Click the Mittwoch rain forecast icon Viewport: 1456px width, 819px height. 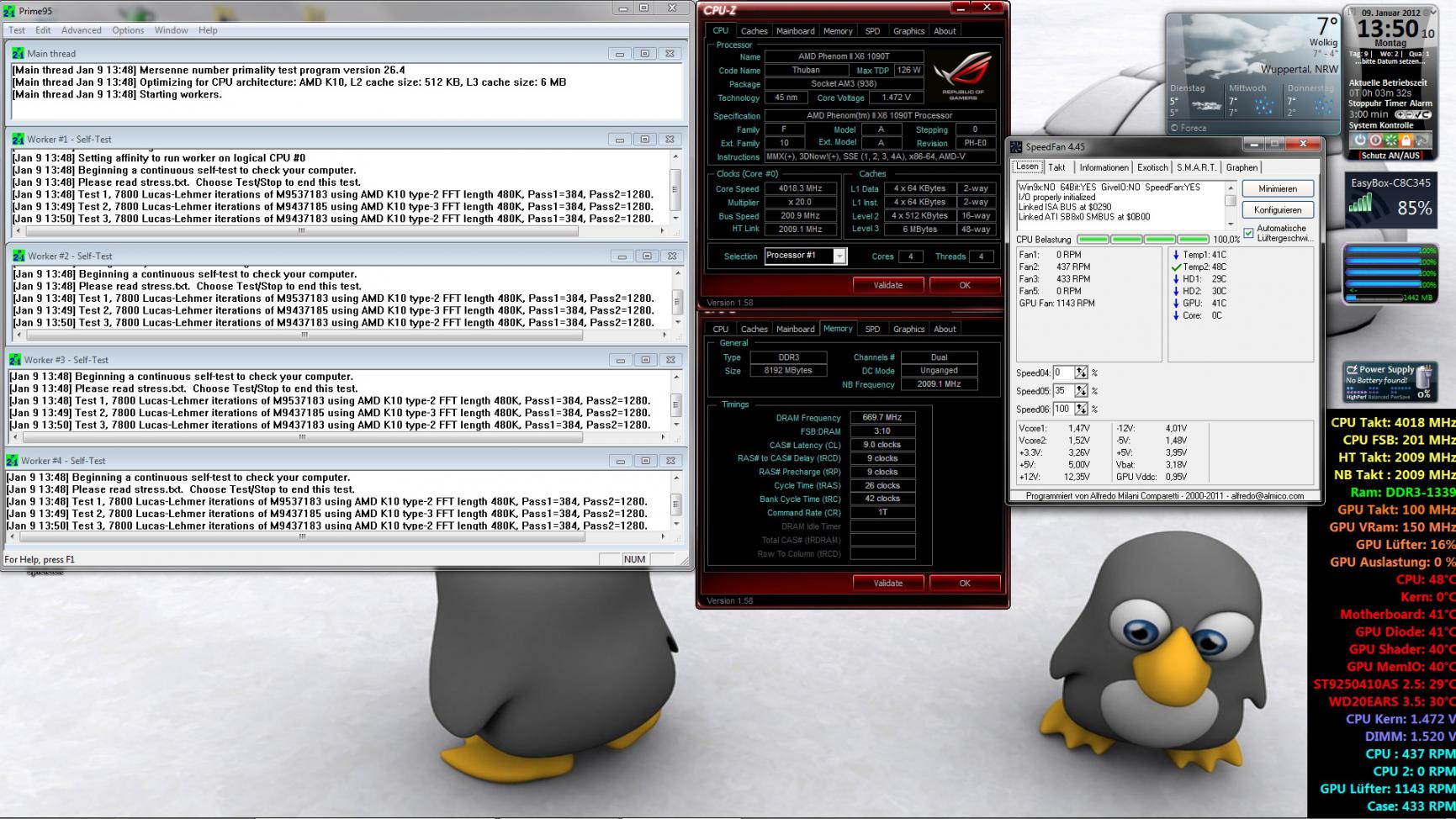pos(1264,107)
